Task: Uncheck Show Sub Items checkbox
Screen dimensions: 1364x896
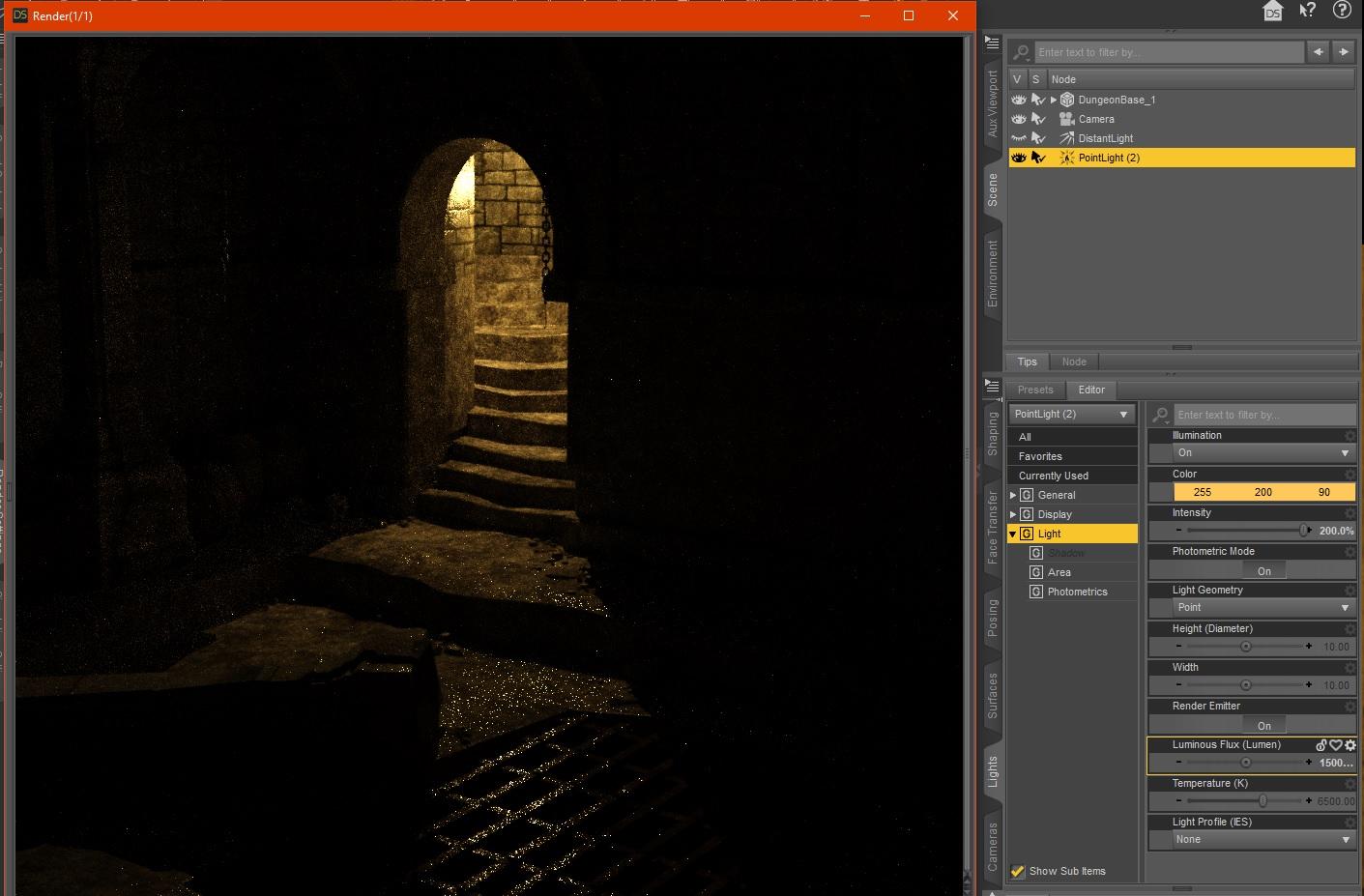Action: pos(1018,871)
